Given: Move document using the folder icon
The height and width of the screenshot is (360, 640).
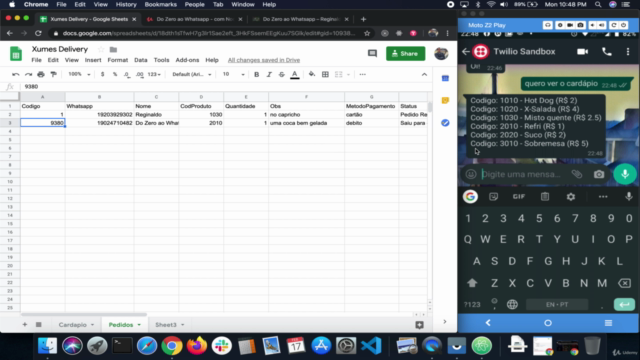Looking at the screenshot, I should (x=113, y=49).
